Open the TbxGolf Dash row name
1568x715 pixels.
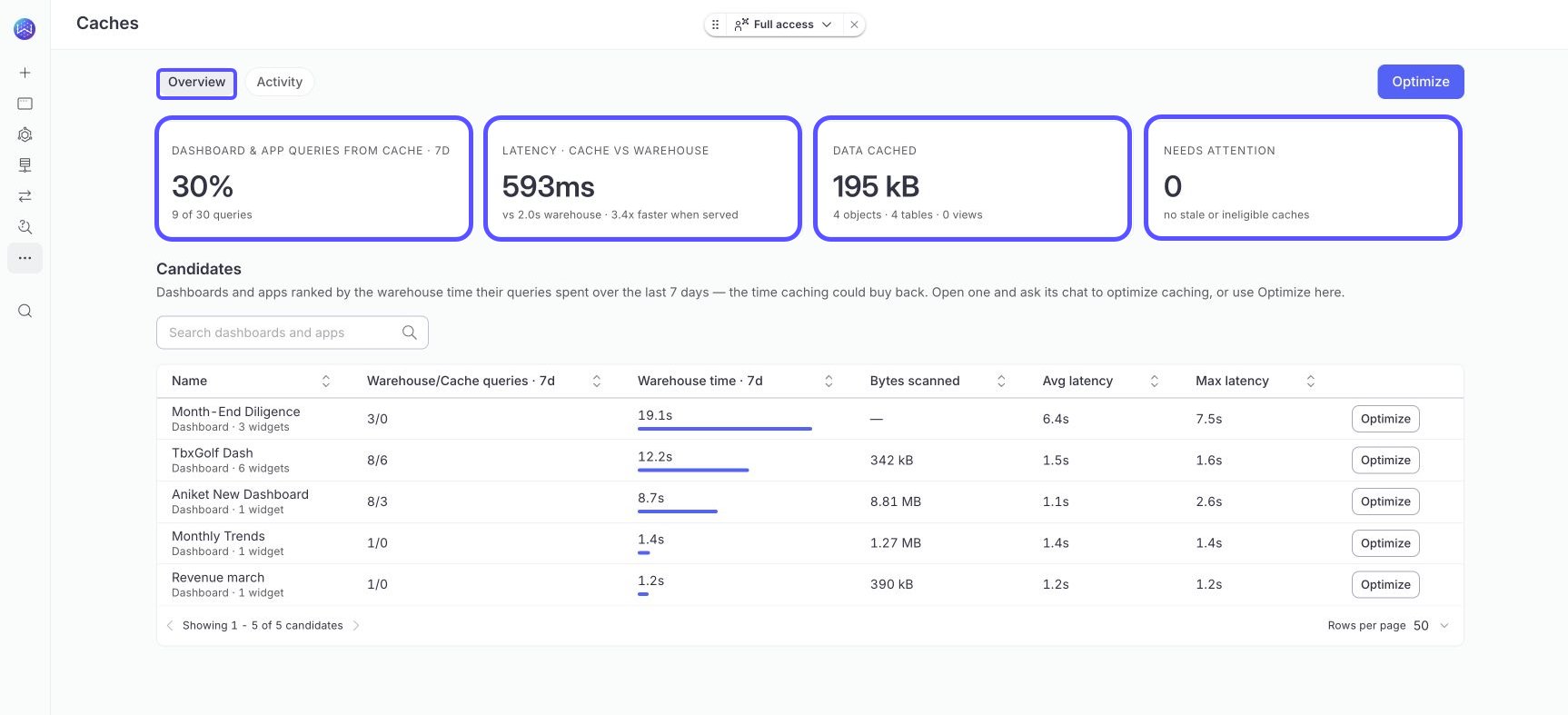pos(213,453)
